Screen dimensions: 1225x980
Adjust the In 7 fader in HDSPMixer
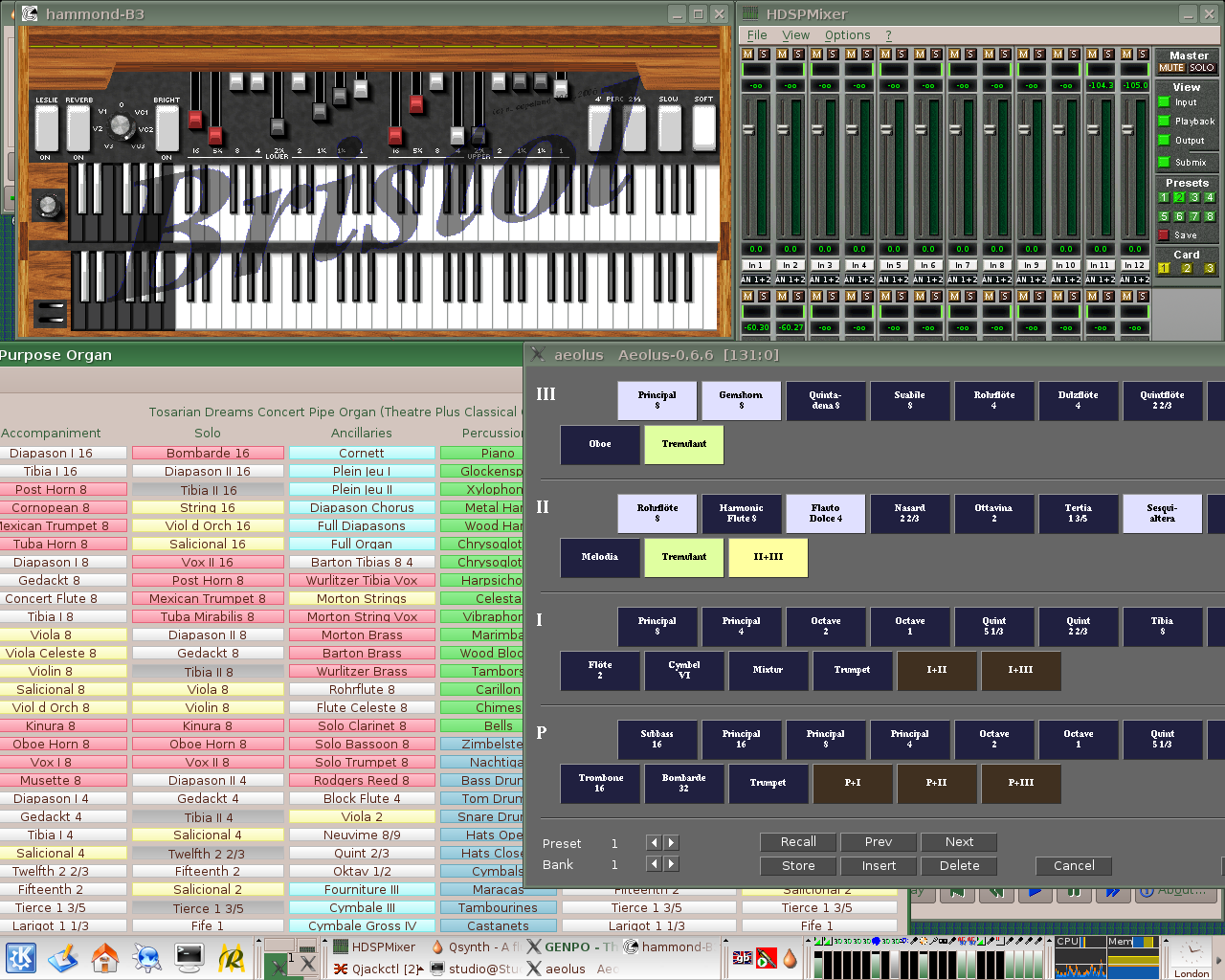pyautogui.click(x=955, y=130)
